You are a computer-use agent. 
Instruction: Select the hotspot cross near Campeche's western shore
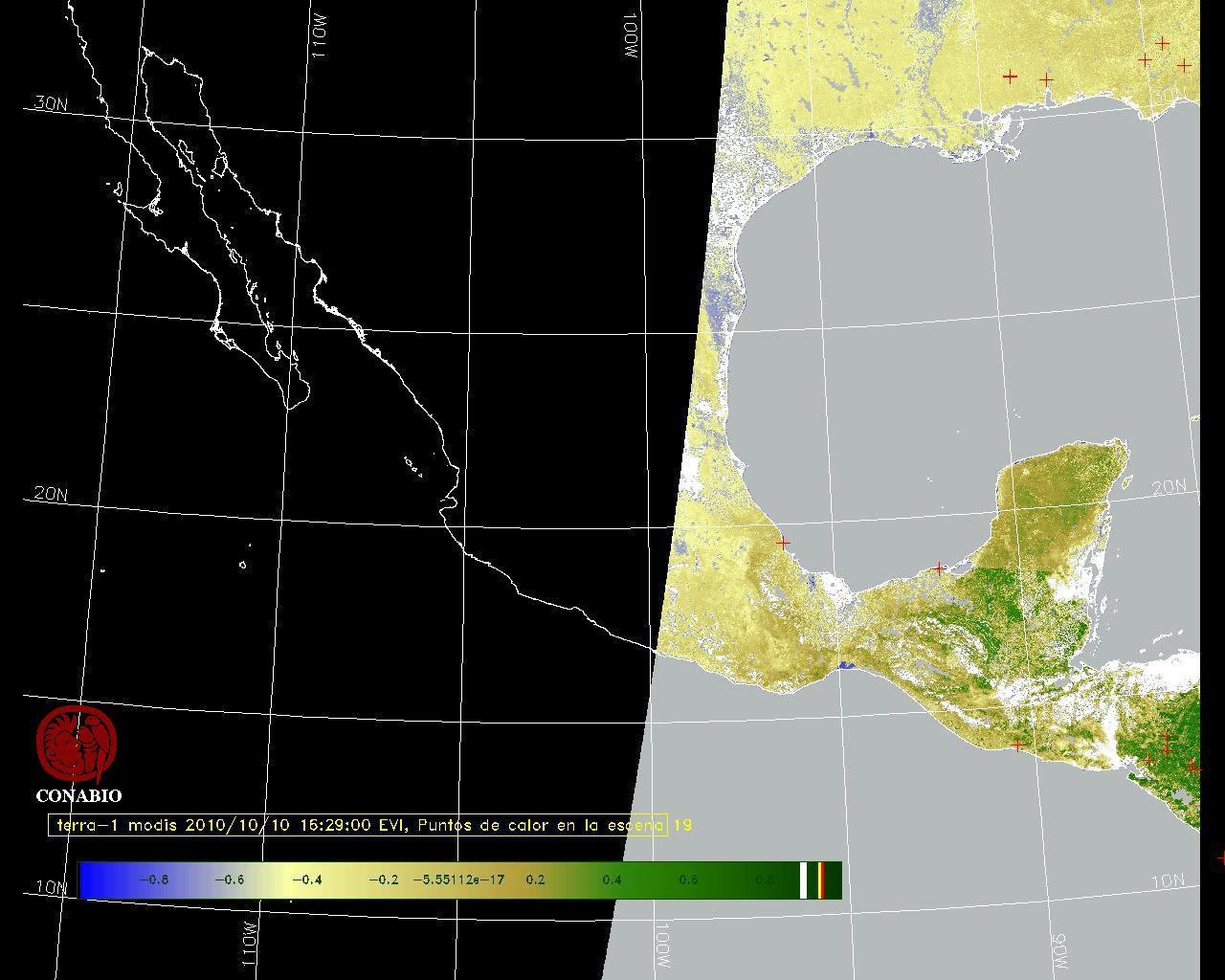click(x=939, y=568)
